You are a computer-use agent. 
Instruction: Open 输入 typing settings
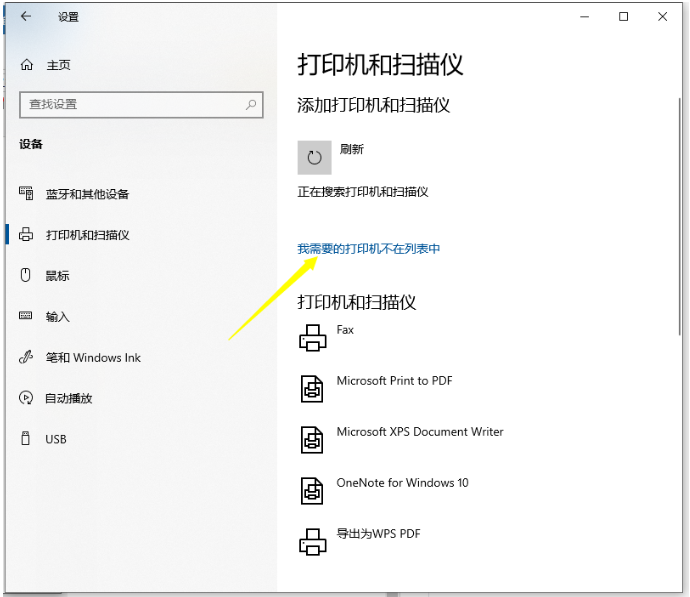(x=57, y=317)
